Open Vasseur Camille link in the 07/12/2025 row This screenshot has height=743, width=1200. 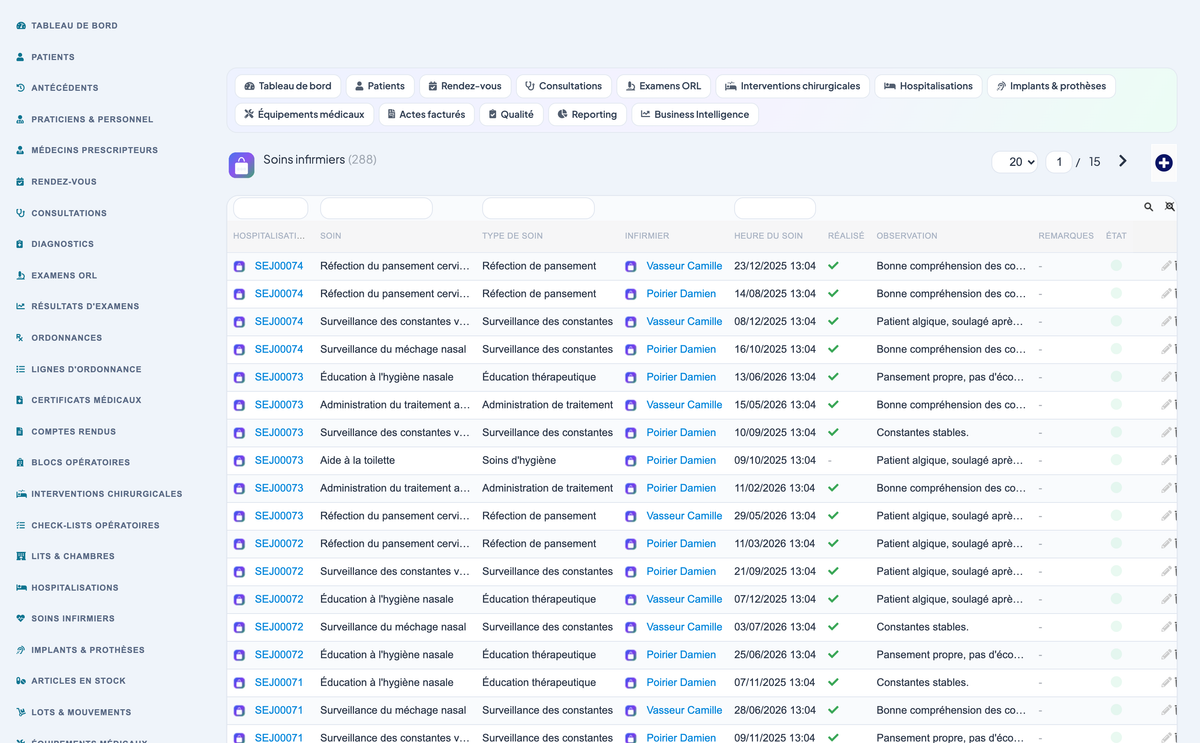click(x=684, y=599)
